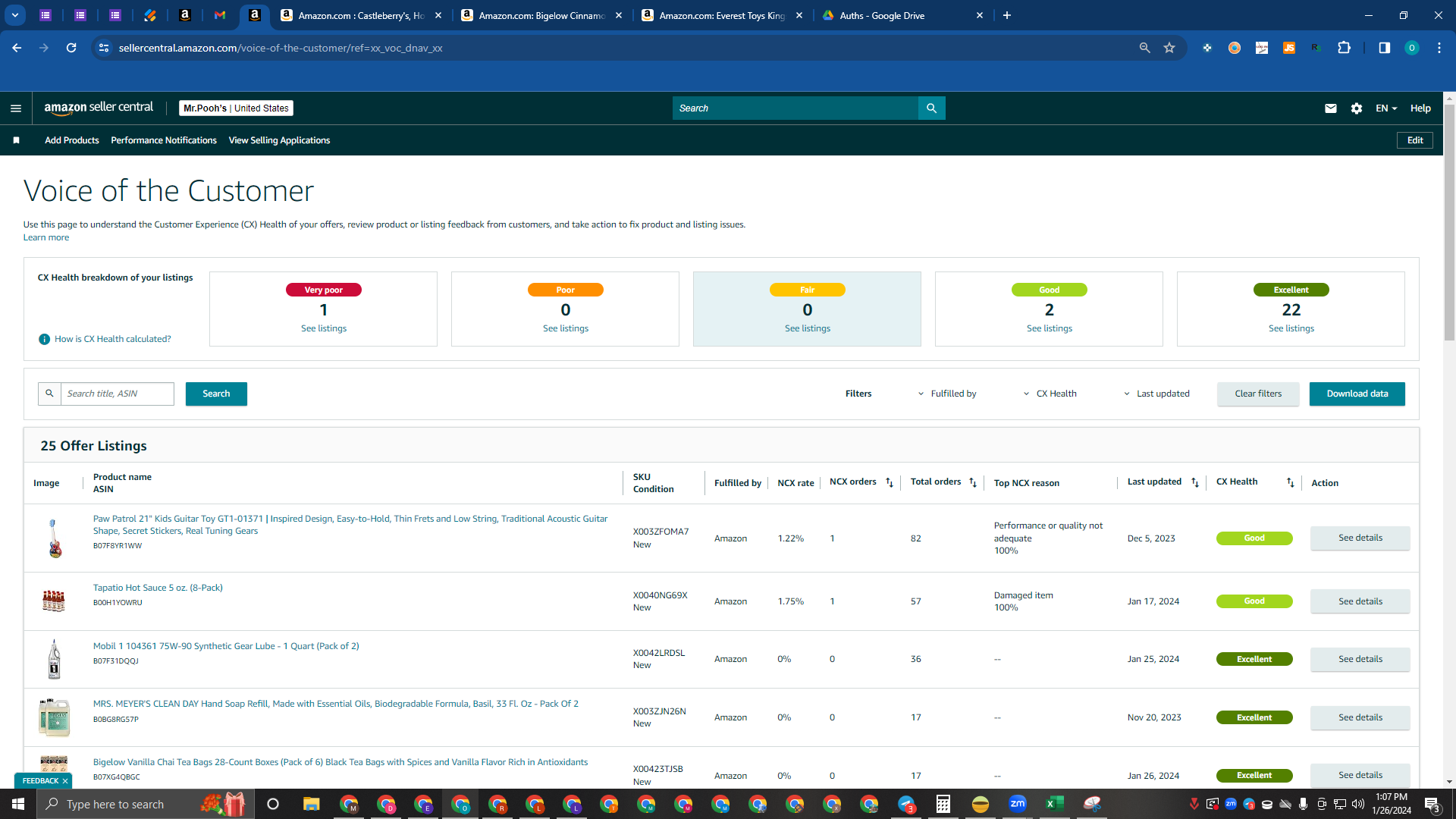Click Help in the header
1456x819 pixels.
(1420, 108)
